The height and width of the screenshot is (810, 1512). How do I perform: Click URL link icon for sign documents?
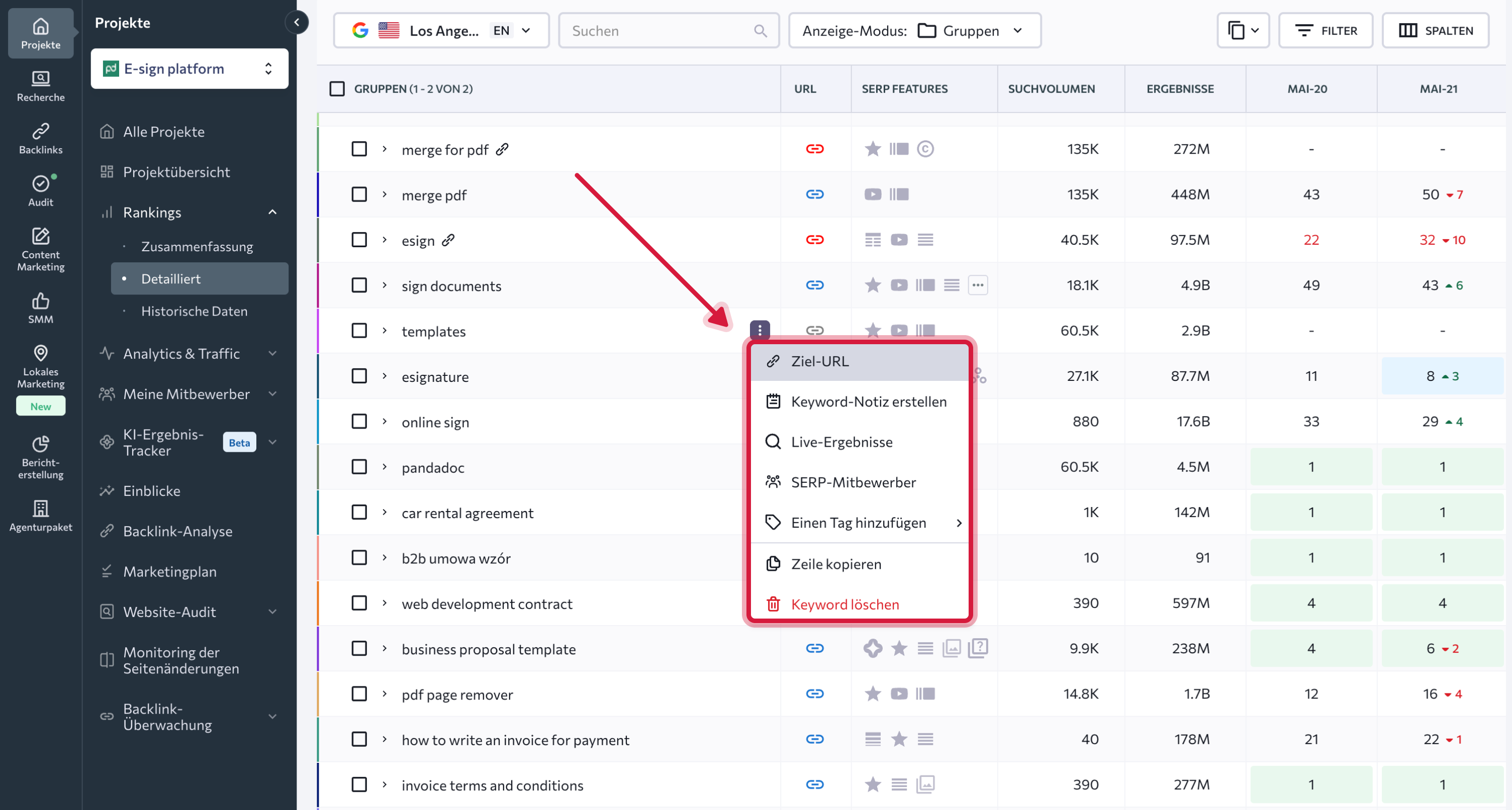coord(815,285)
